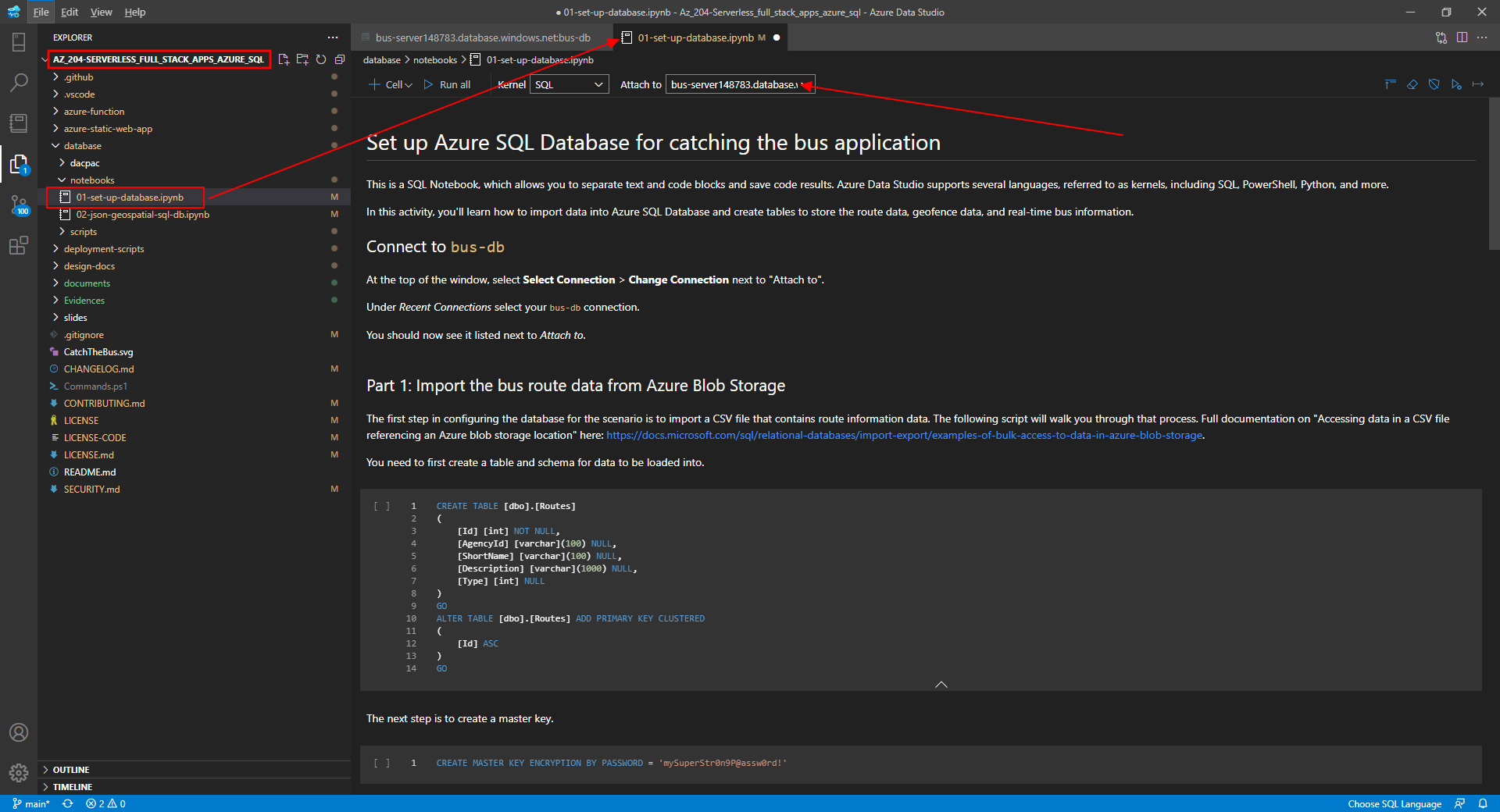Open the editor's more actions ellipsis

tap(1482, 37)
